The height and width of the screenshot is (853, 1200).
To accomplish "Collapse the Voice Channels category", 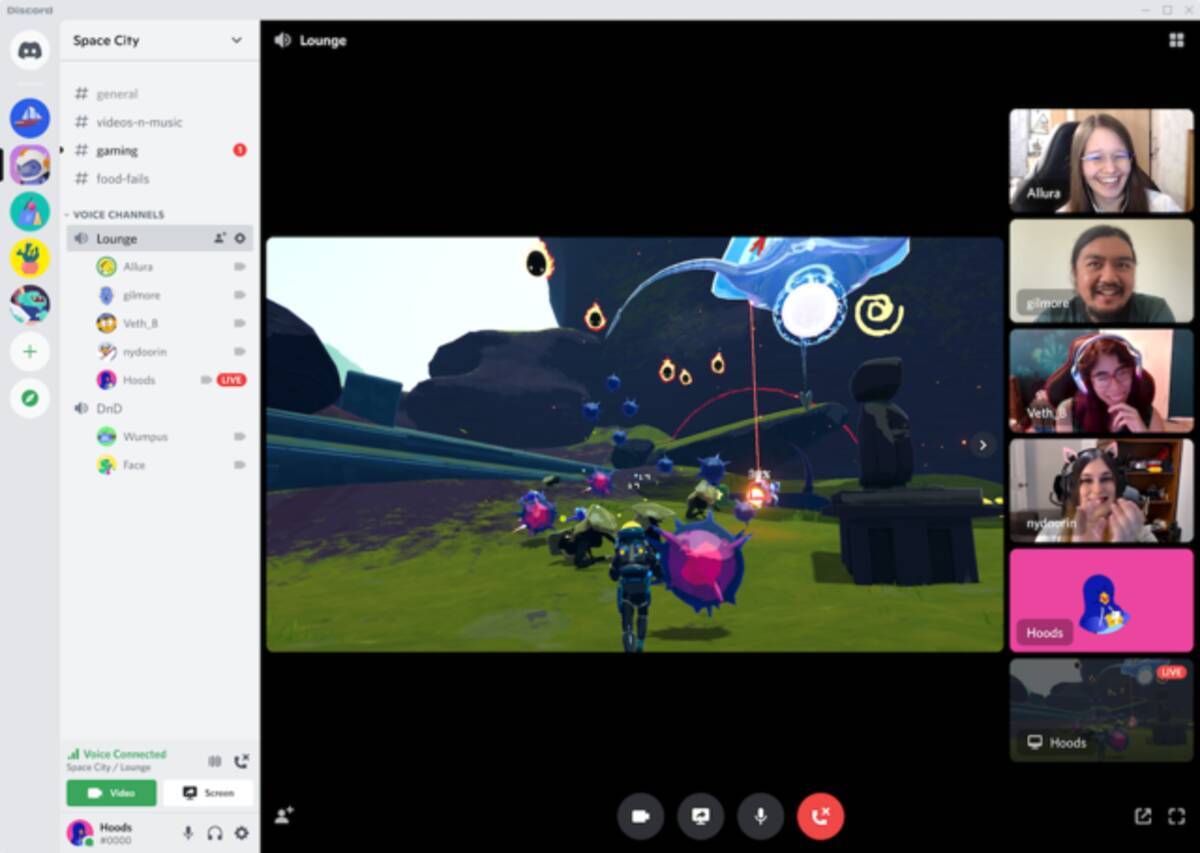I will [117, 215].
